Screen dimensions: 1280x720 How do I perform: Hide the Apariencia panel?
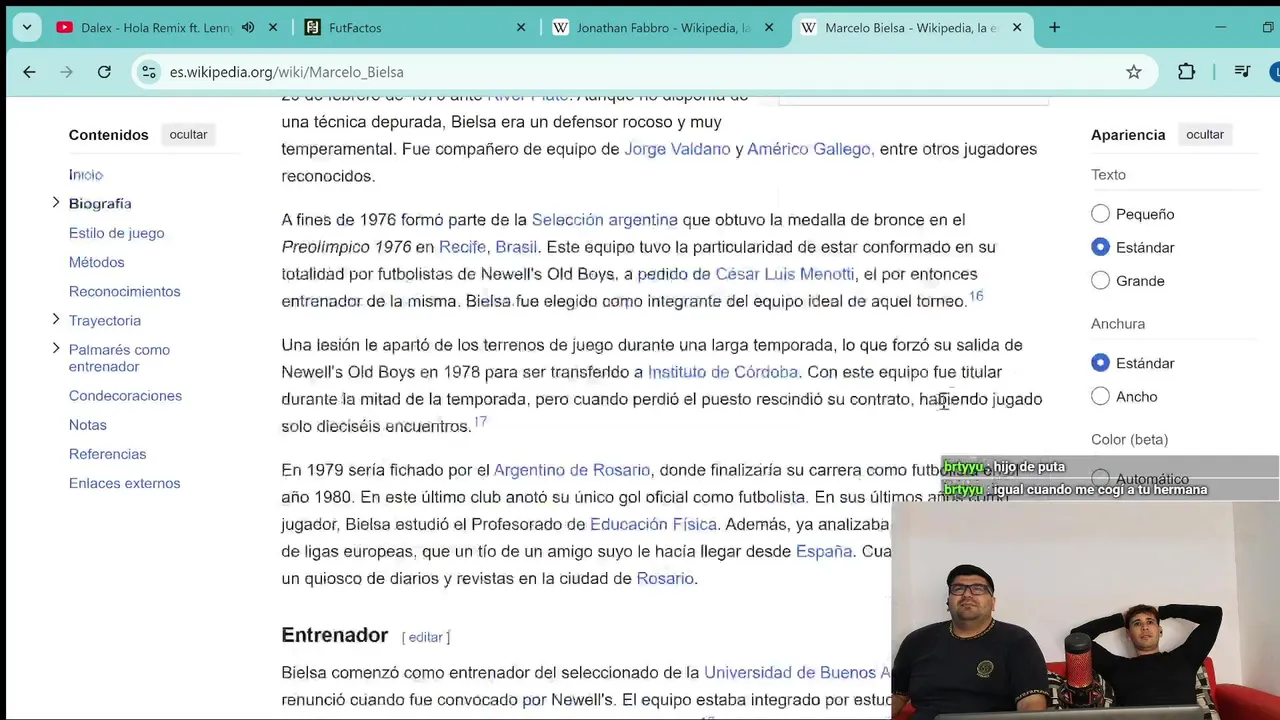coord(1205,134)
